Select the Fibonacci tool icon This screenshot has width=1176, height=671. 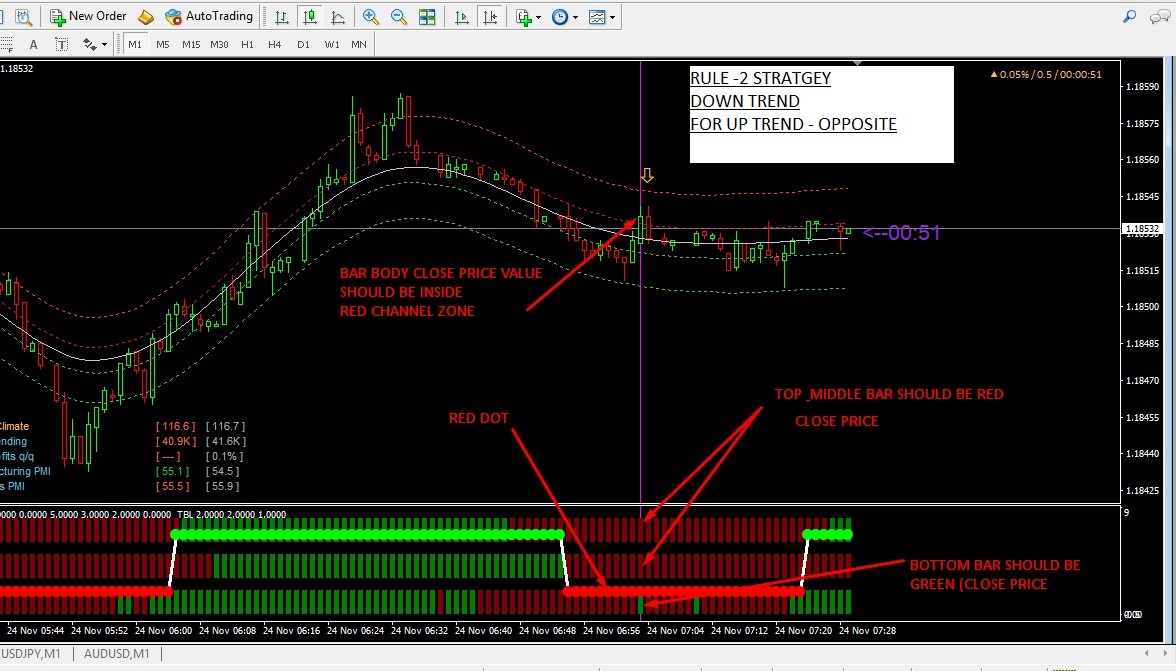(x=6, y=44)
